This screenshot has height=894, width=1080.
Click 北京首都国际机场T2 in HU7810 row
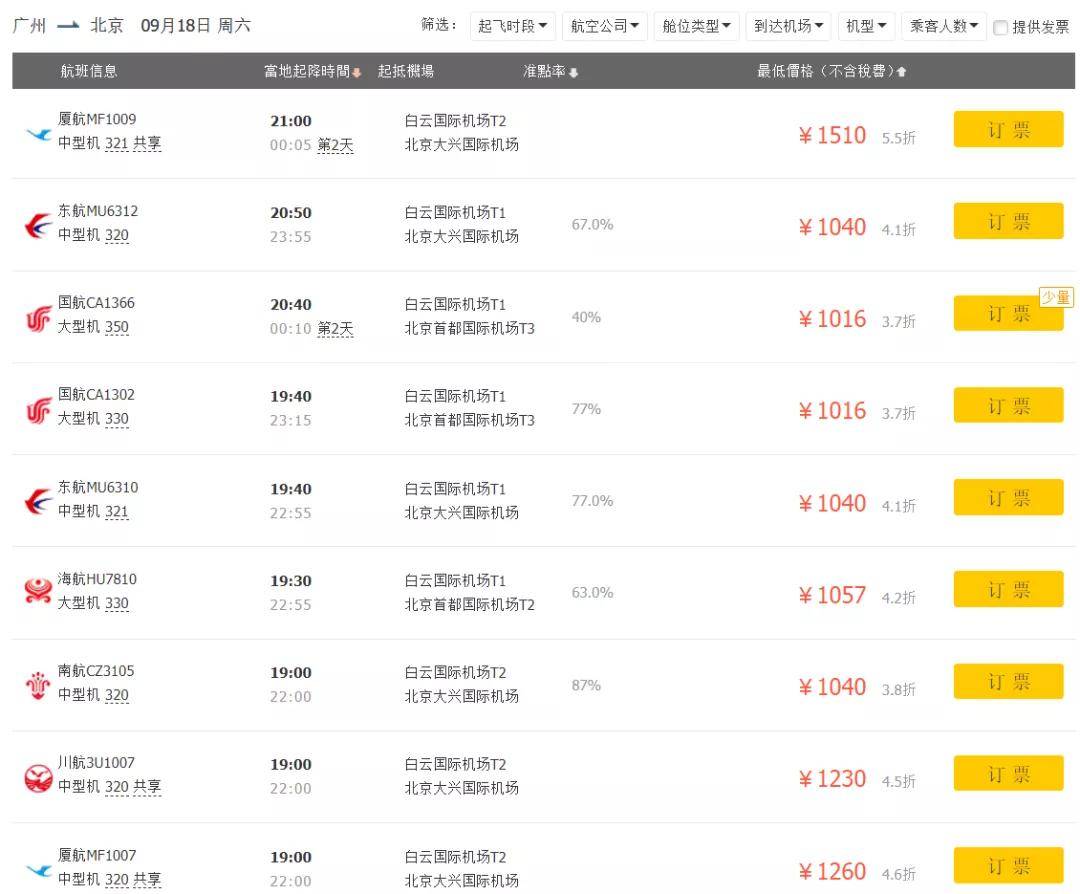pyautogui.click(x=469, y=605)
